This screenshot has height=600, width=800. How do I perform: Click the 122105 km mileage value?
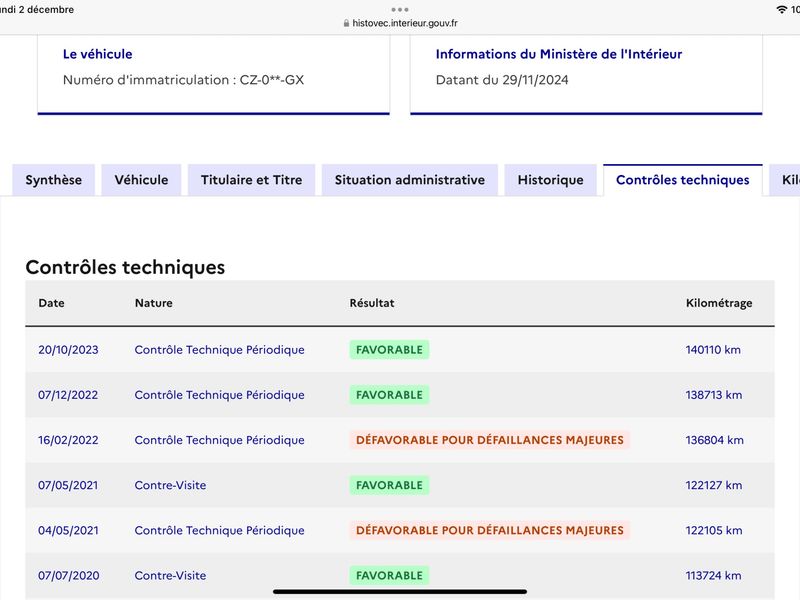pyautogui.click(x=714, y=531)
